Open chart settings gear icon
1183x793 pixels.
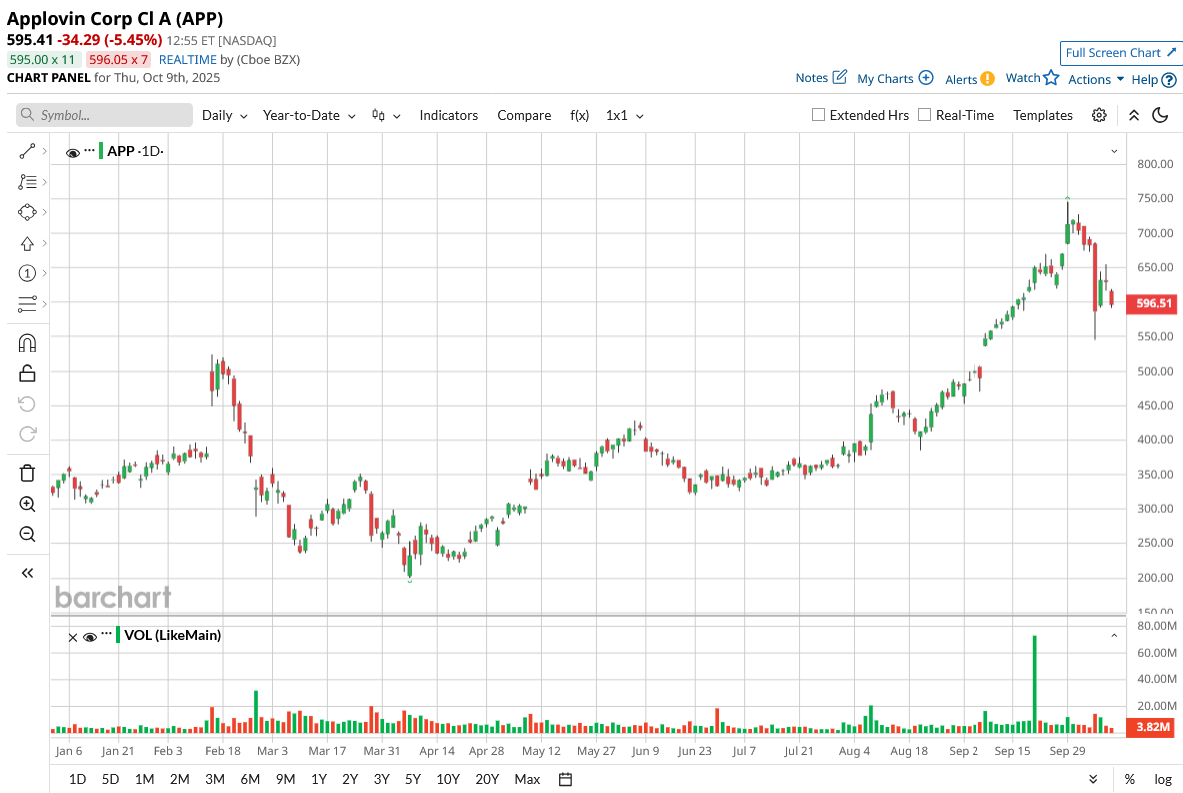pyautogui.click(x=1099, y=115)
